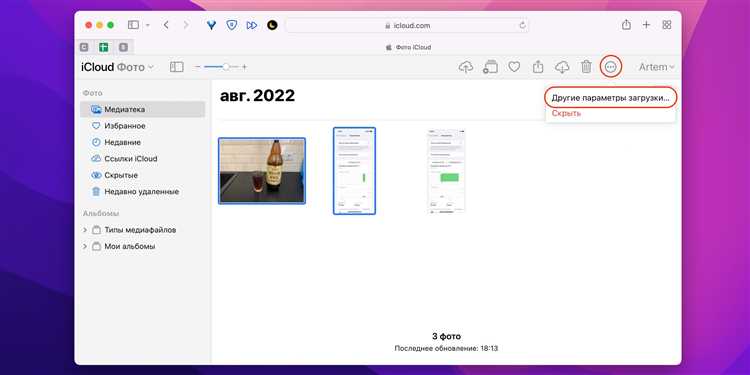The width and height of the screenshot is (750, 375).
Task: Open the more options ellipsis button
Action: [611, 67]
